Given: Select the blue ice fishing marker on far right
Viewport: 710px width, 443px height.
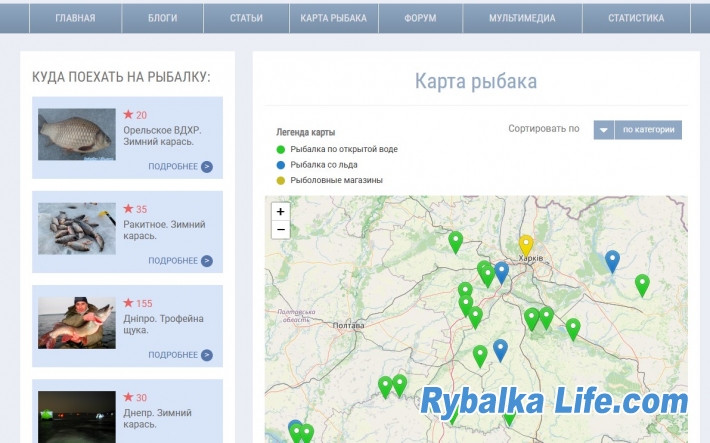Looking at the screenshot, I should point(612,260).
